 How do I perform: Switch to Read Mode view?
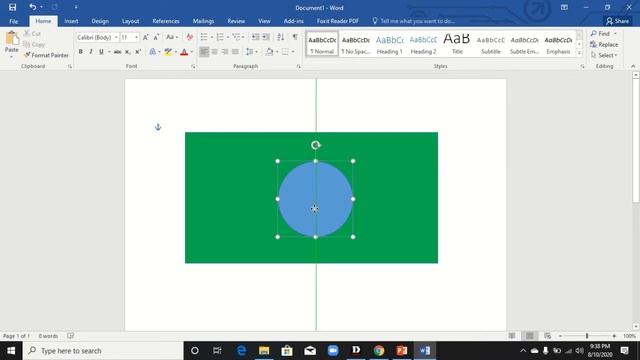(512, 336)
